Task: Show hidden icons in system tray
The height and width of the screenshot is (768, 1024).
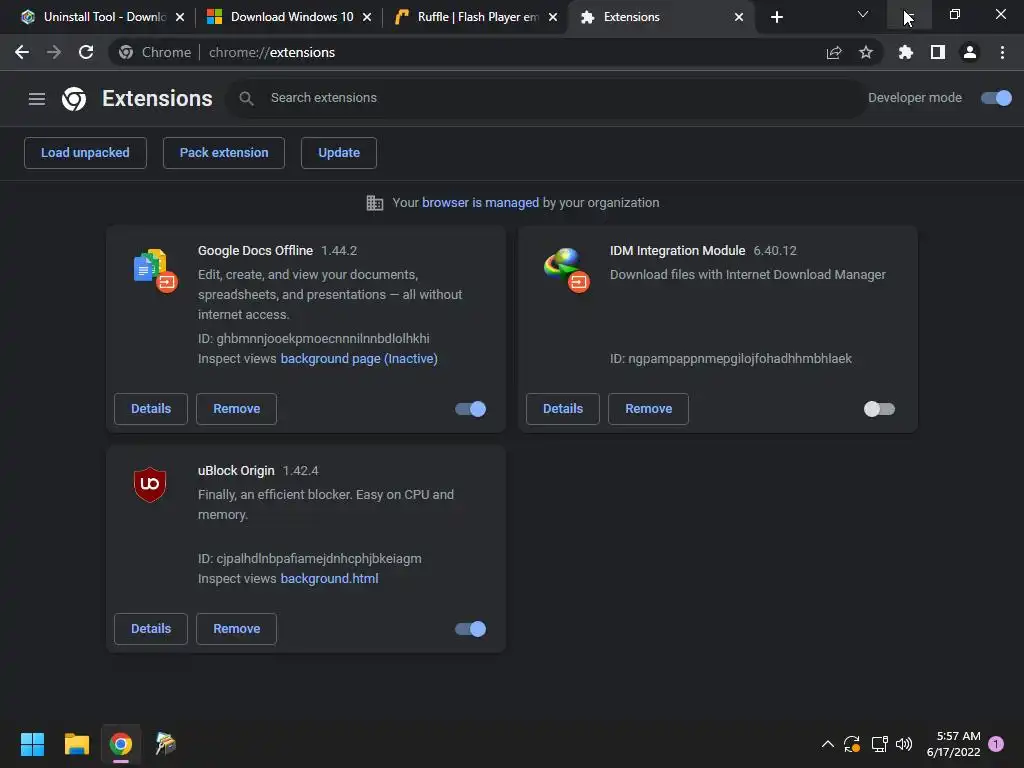Action: tap(827, 744)
